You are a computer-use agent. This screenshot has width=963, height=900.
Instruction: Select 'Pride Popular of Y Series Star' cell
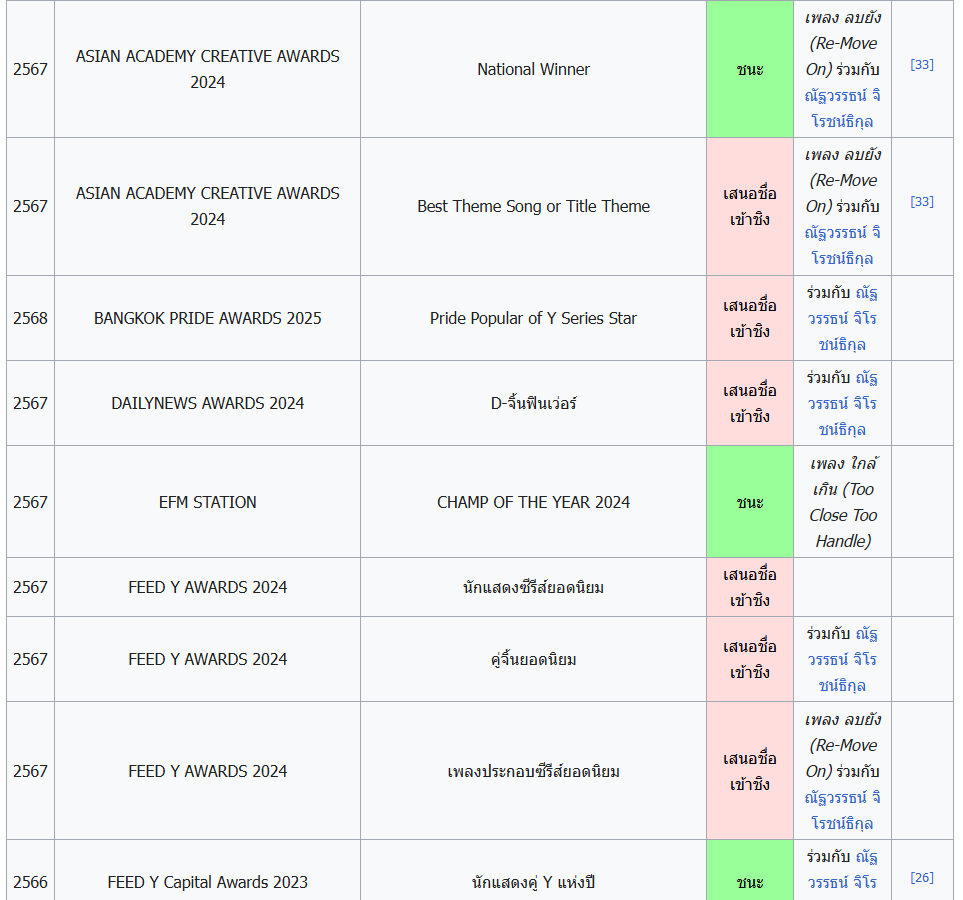pyautogui.click(x=533, y=318)
